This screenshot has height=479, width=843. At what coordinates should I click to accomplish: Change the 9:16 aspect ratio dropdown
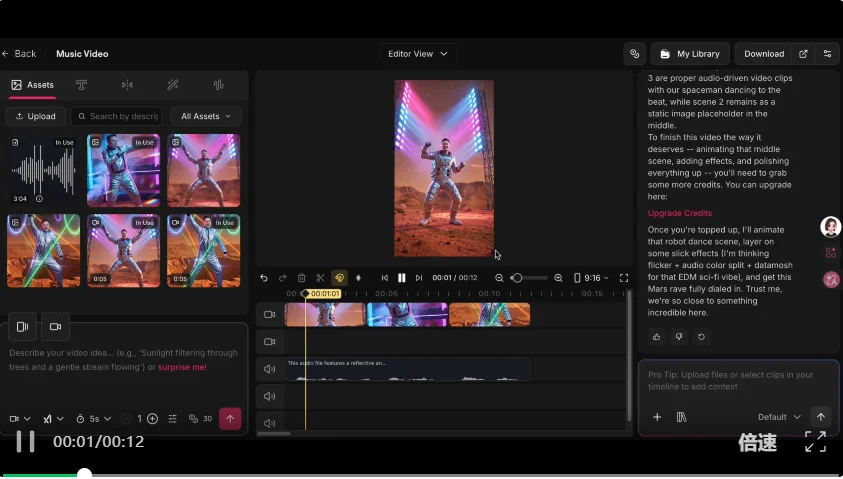tap(591, 278)
